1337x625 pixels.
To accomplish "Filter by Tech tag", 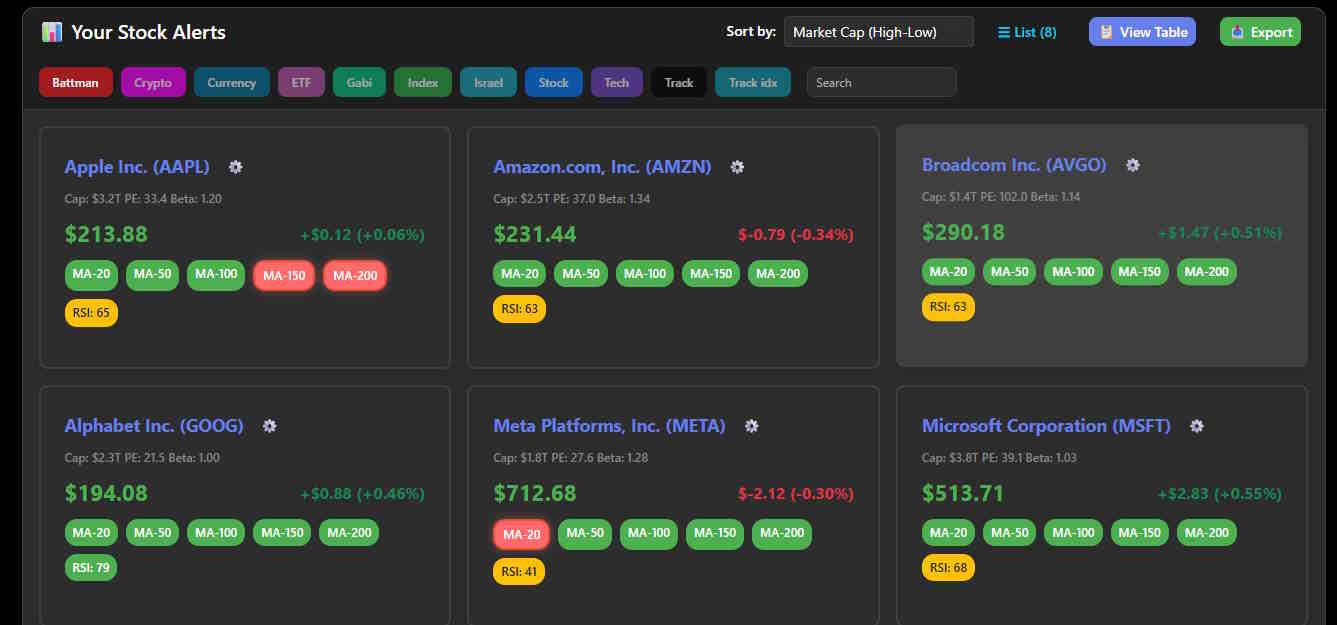I will click(617, 83).
